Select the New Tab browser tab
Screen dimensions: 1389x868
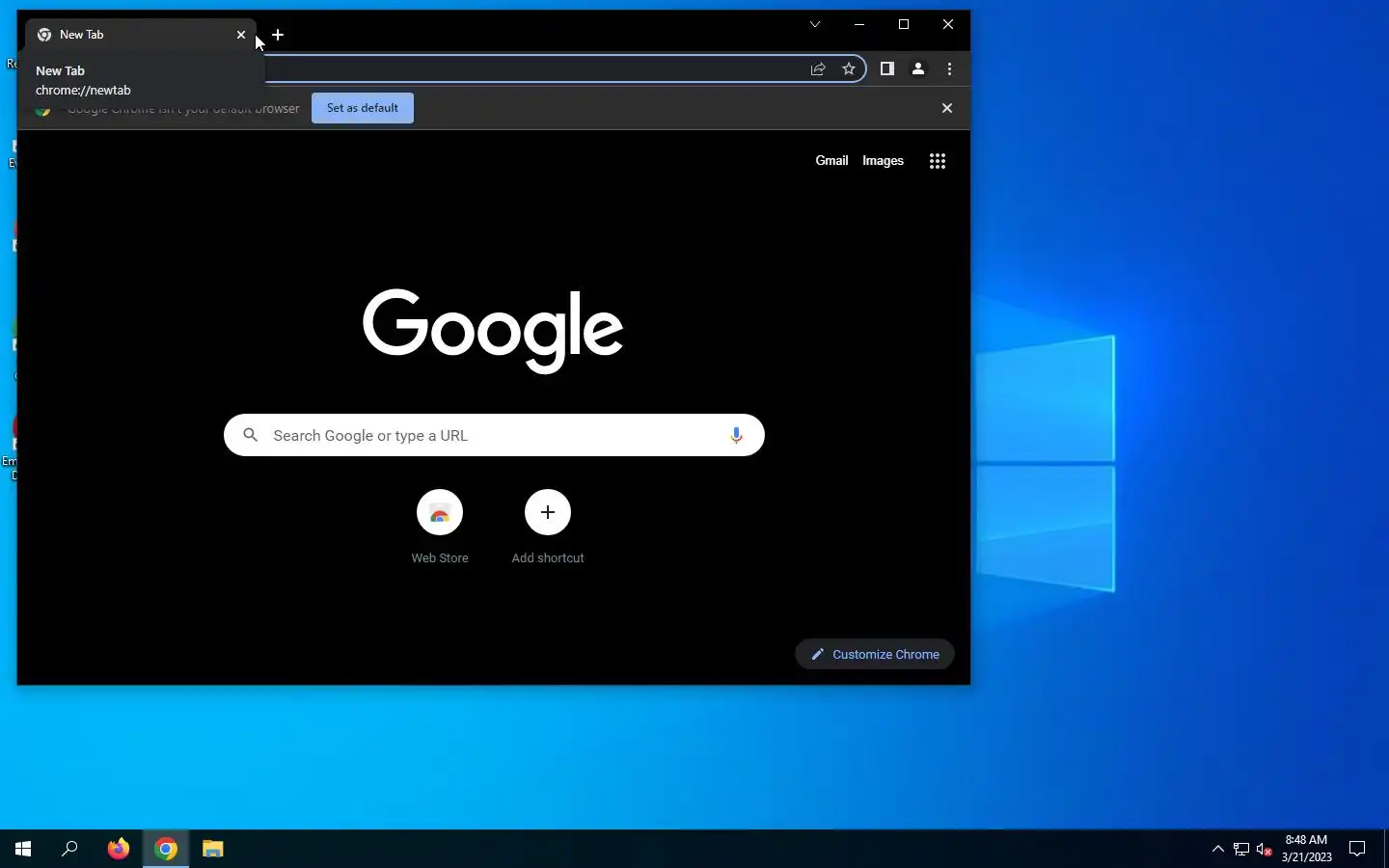[x=141, y=35]
